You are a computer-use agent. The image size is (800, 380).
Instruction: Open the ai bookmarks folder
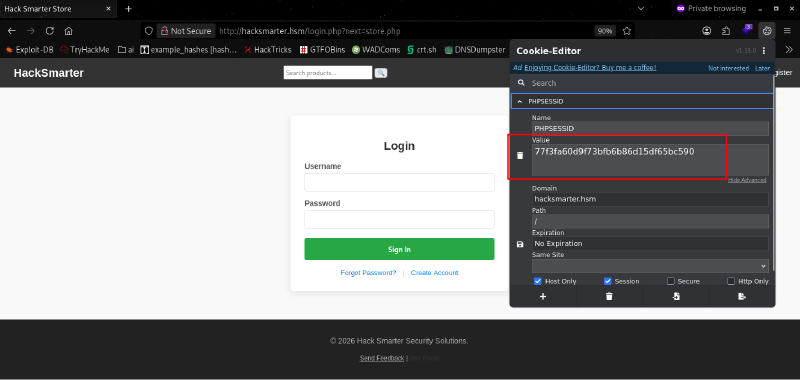tap(126, 49)
